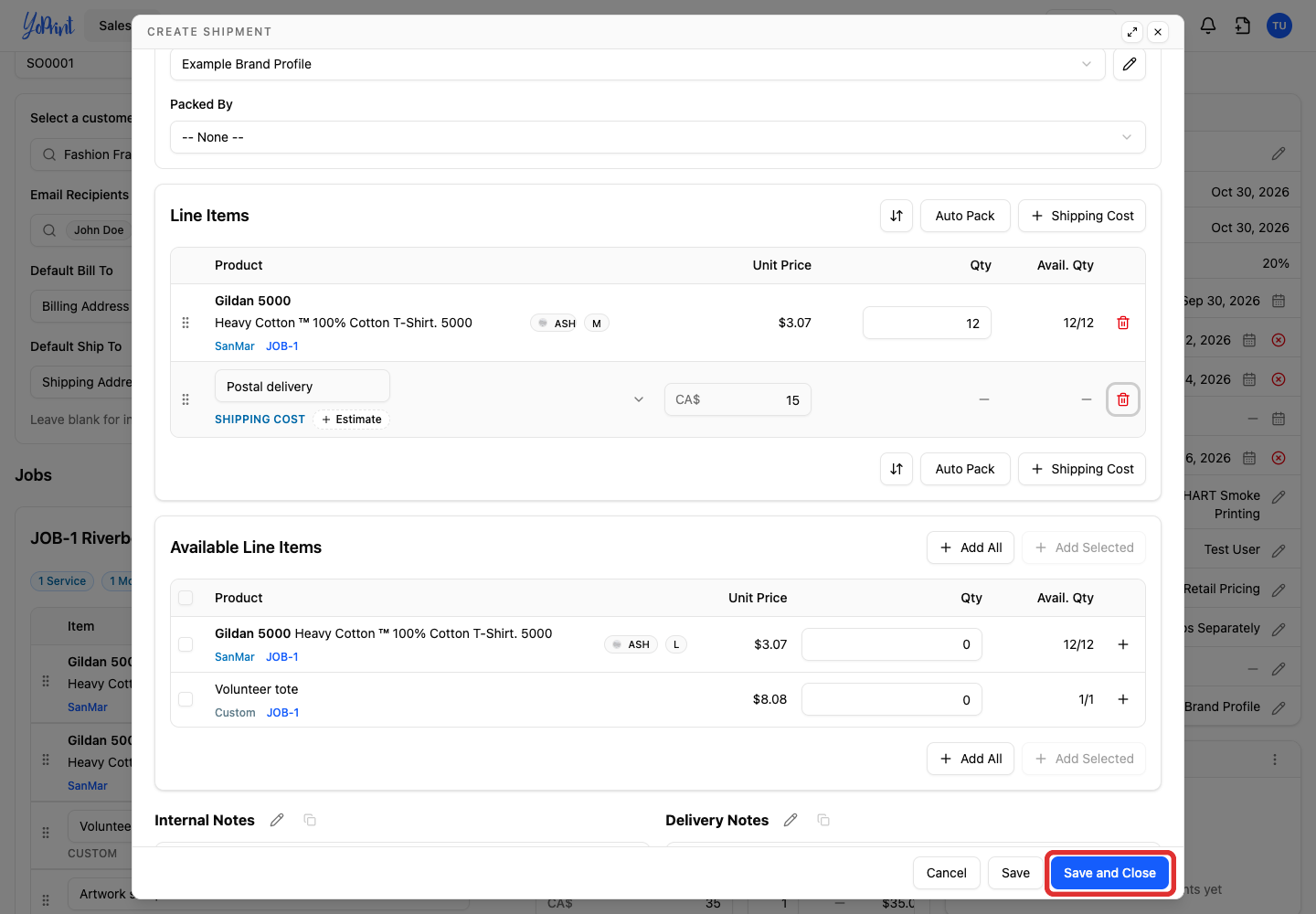Click bottom Auto Pack button in Line Items

point(965,469)
